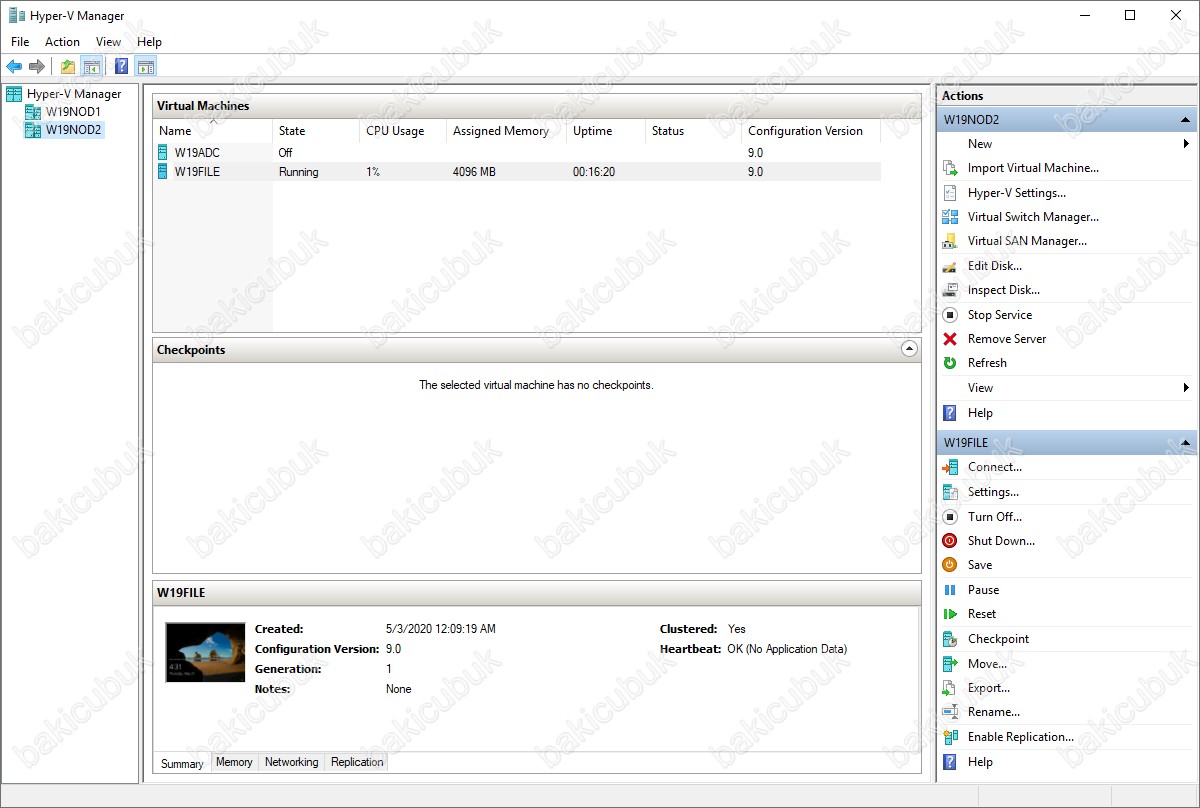
Task: Collapse the W19FILE actions section
Action: (x=1186, y=443)
